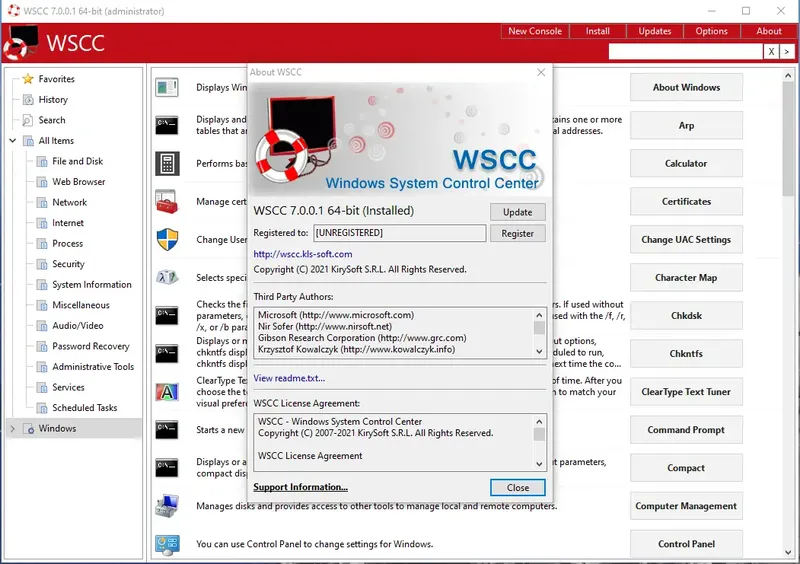Click the Registered to text field
800x564 pixels.
pos(399,233)
